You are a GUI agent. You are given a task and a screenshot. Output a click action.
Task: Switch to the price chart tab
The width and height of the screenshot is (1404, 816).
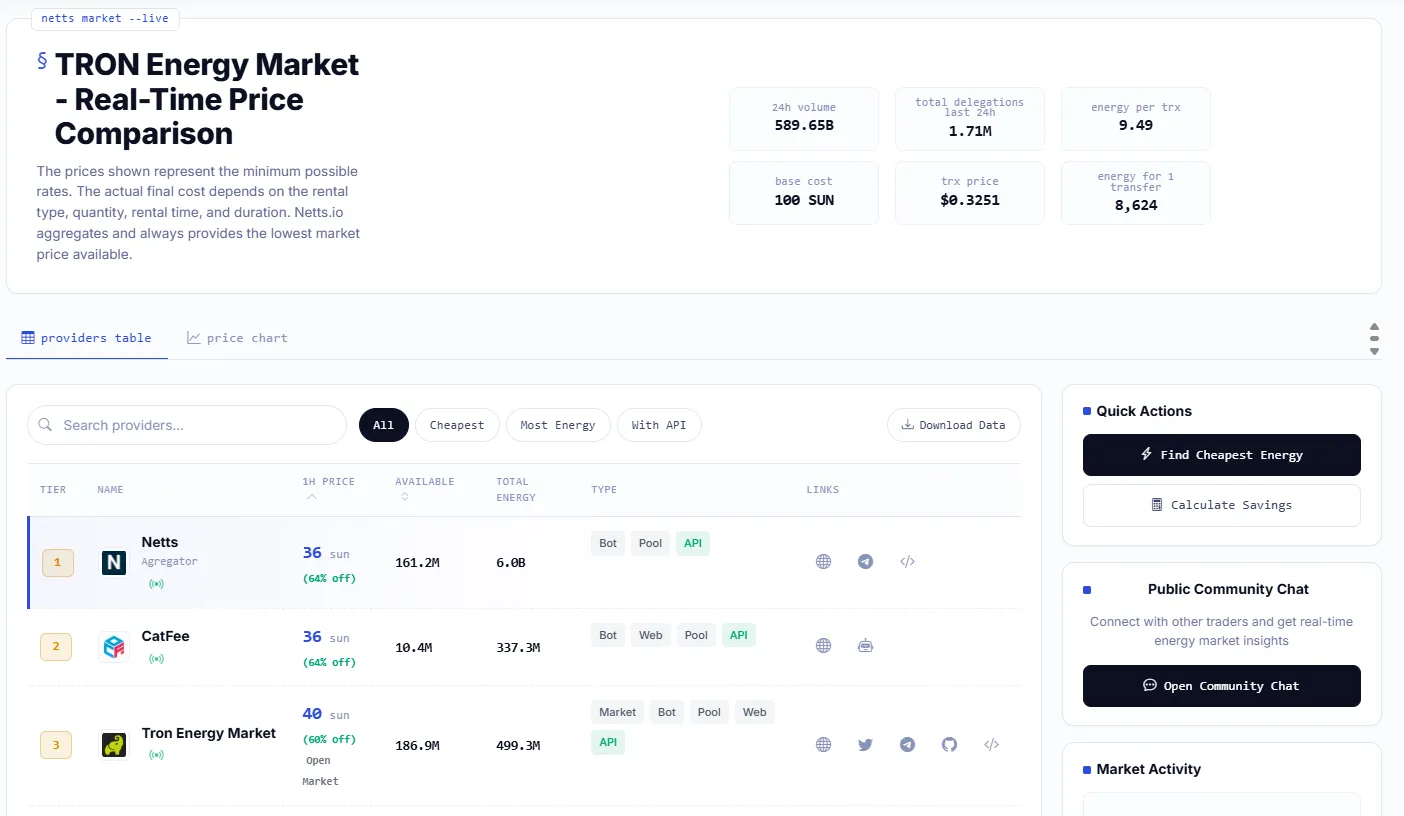point(237,338)
